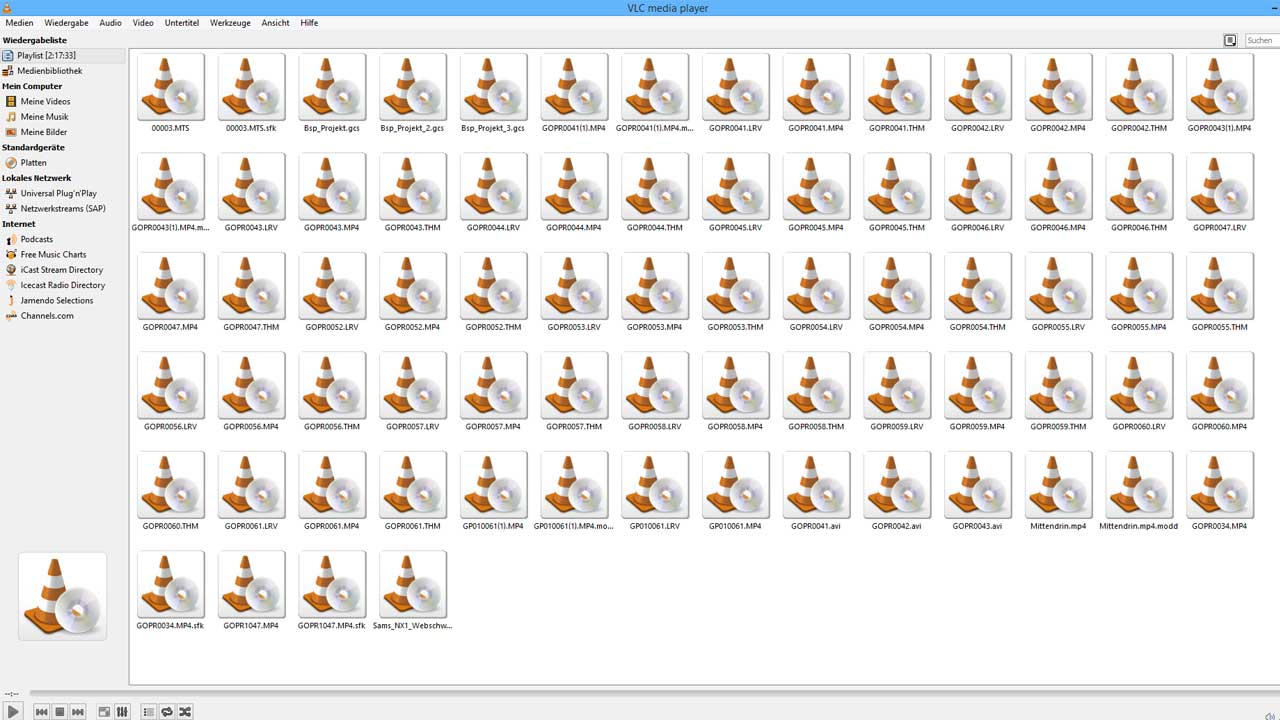The height and width of the screenshot is (720, 1280).
Task: Toggle loop repeat mode
Action: pyautogui.click(x=167, y=712)
